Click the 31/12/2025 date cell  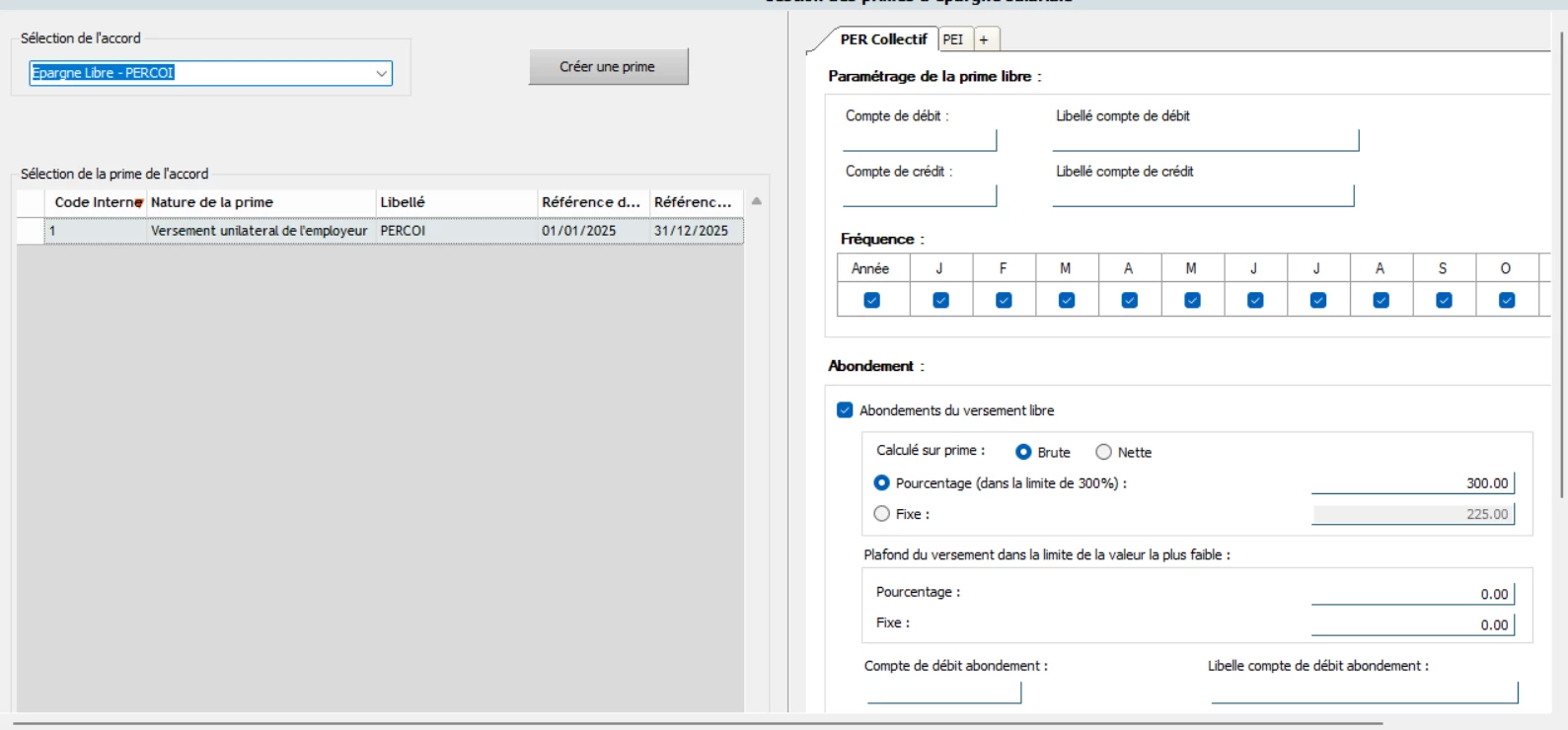coord(697,231)
